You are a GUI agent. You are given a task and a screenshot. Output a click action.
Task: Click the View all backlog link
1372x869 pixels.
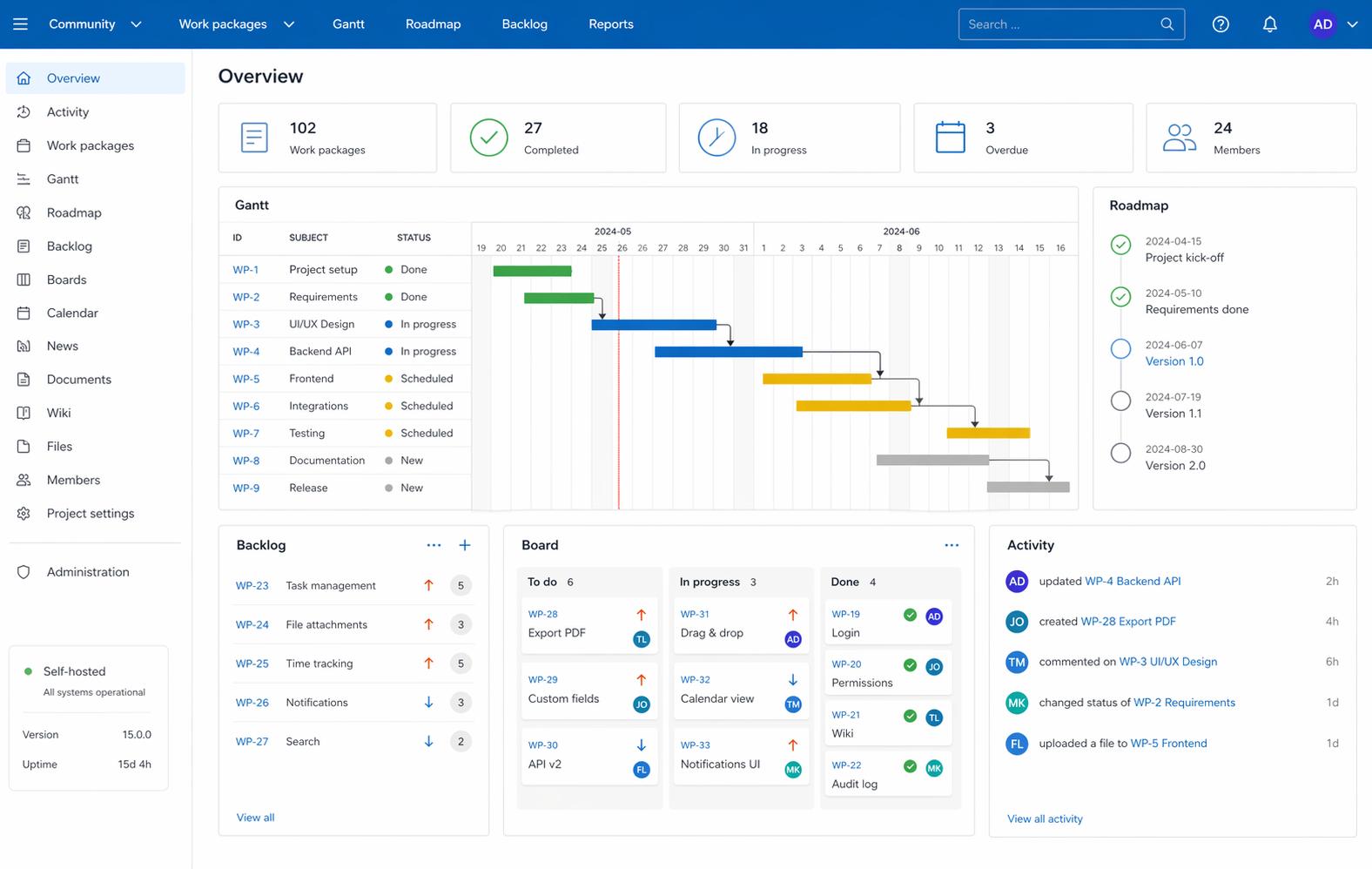tap(255, 818)
